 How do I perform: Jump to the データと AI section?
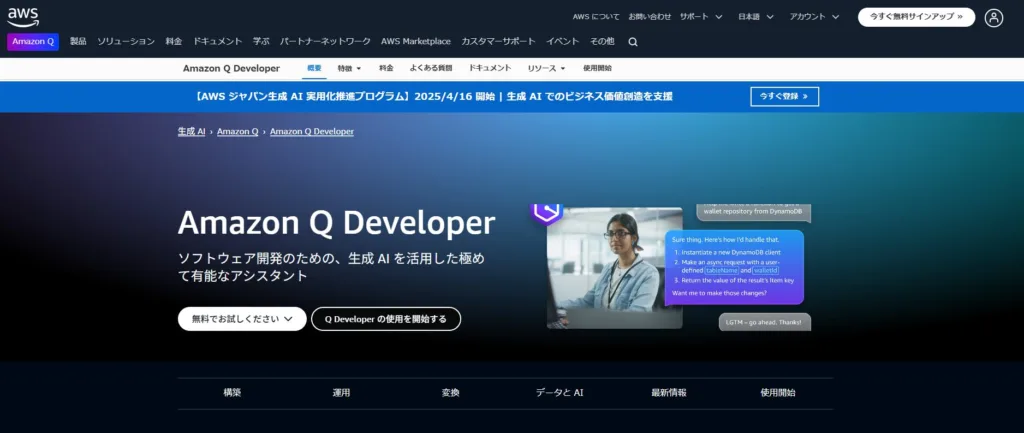tap(560, 393)
